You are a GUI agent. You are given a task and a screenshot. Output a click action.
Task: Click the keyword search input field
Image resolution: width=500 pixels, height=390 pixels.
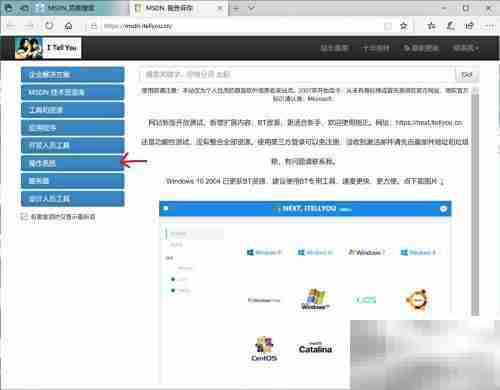[297, 74]
